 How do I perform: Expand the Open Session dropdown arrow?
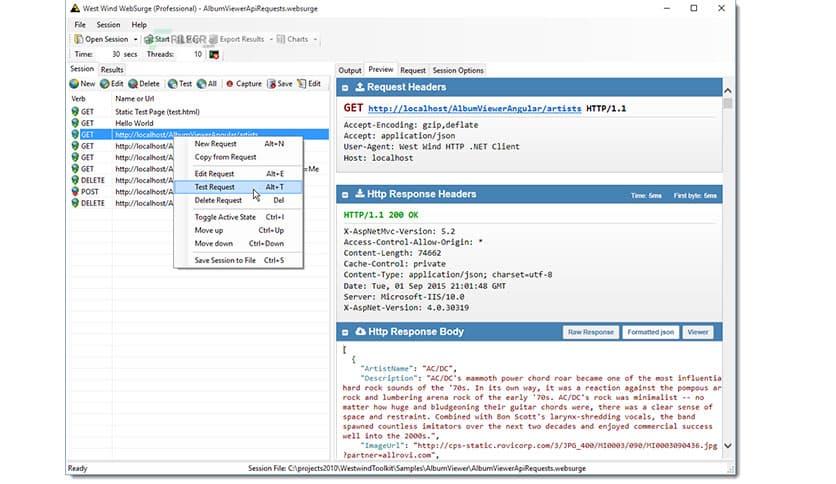click(x=136, y=39)
